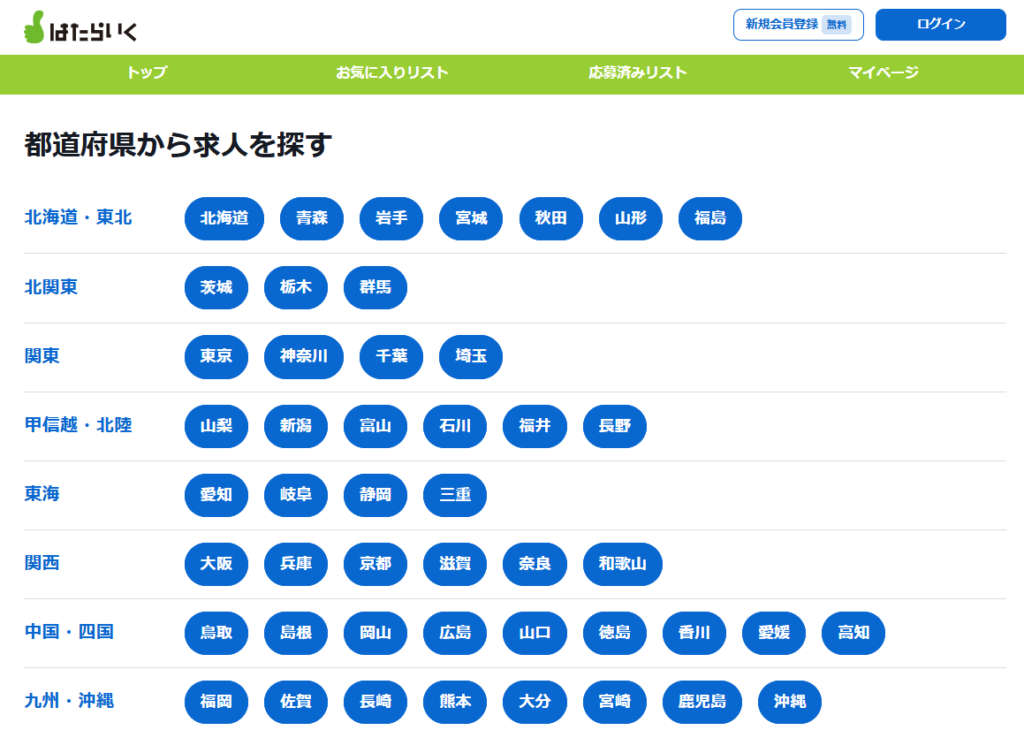The width and height of the screenshot is (1024, 738).
Task: Select 大阪 prefecture button
Action: pyautogui.click(x=216, y=564)
